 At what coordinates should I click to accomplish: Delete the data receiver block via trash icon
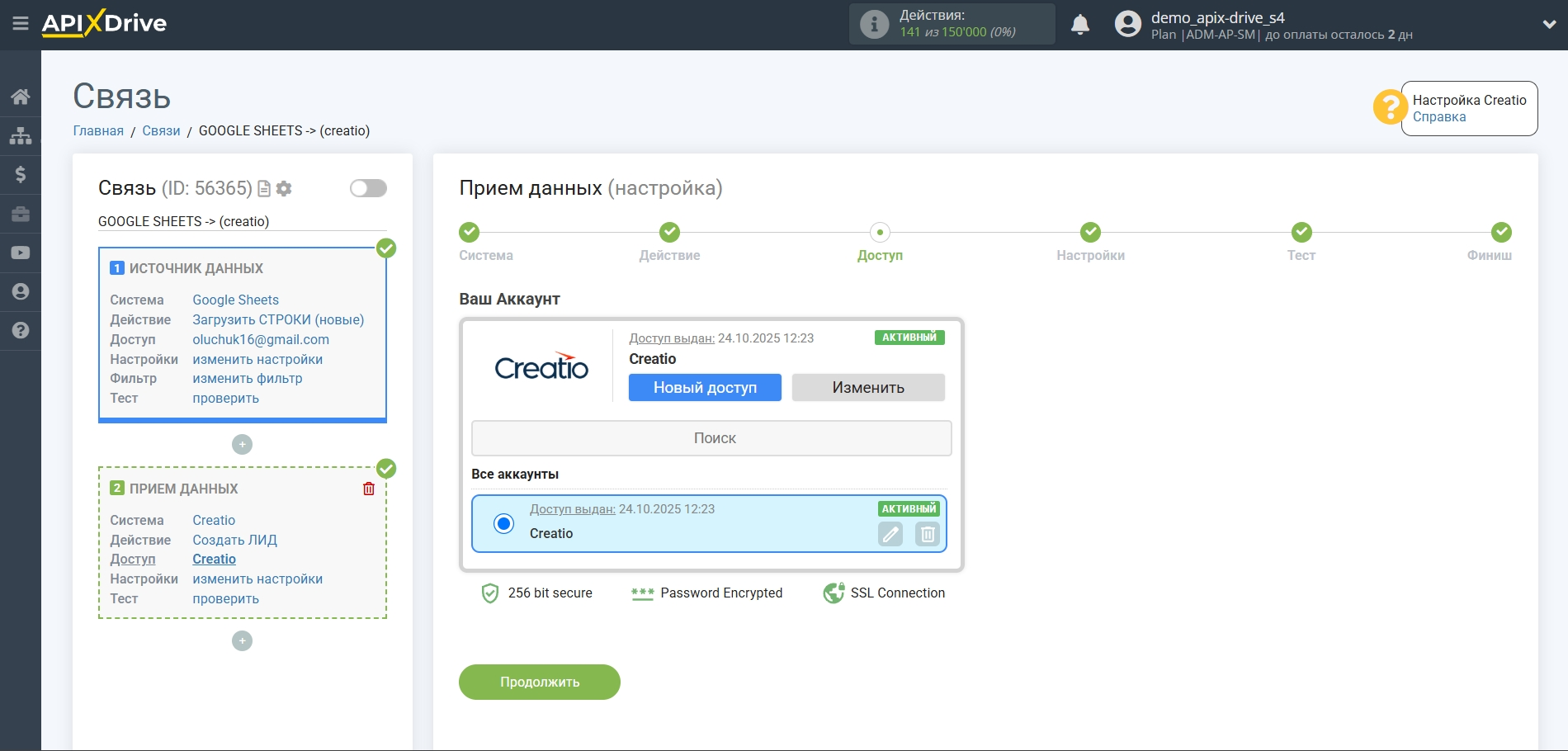pos(369,489)
